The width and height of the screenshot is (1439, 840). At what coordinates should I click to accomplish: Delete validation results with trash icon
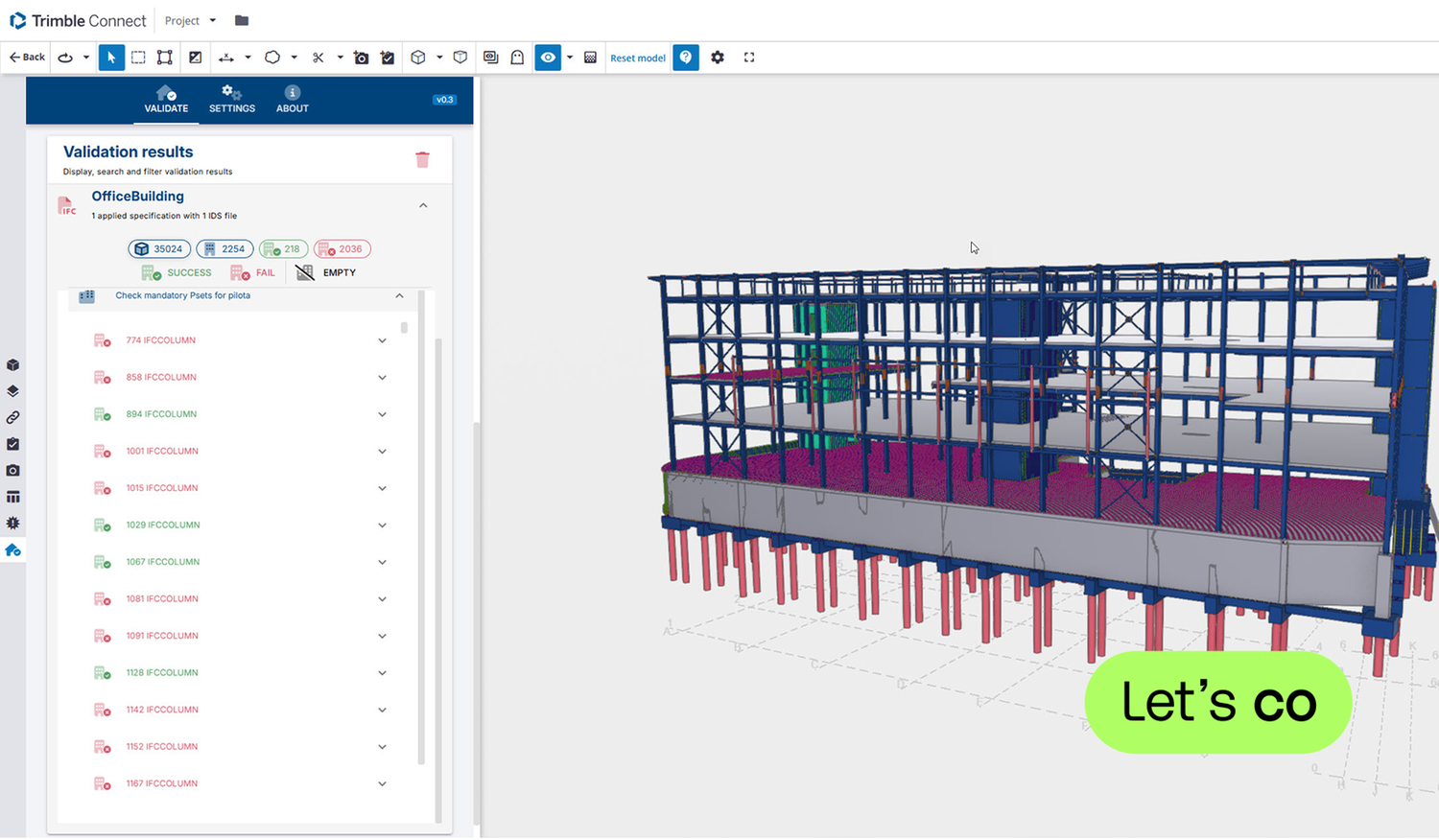click(x=422, y=159)
